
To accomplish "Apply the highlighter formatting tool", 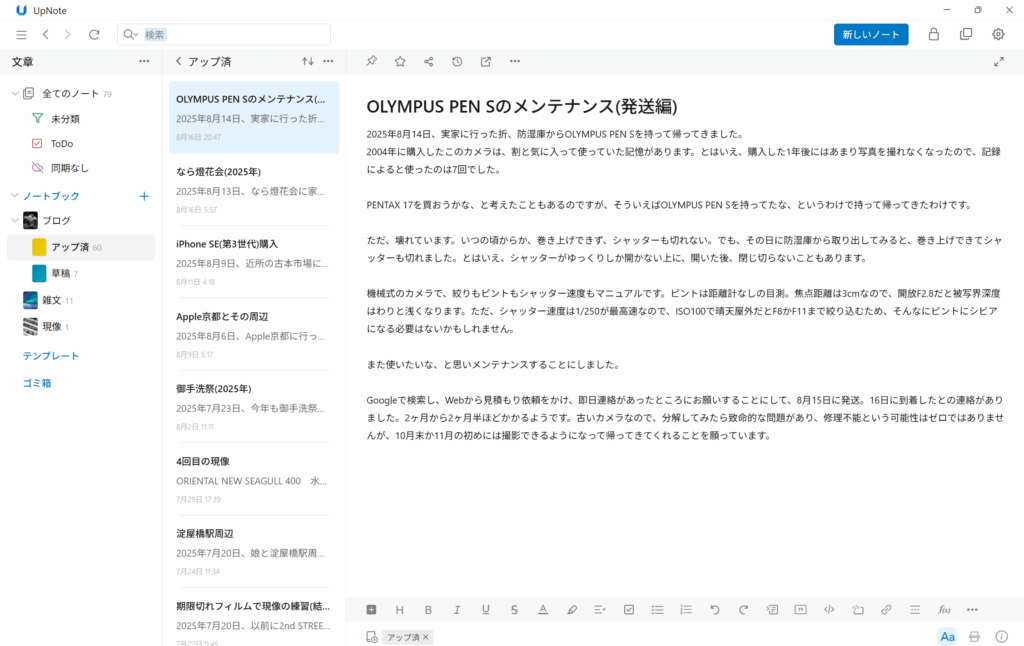I will [x=572, y=609].
